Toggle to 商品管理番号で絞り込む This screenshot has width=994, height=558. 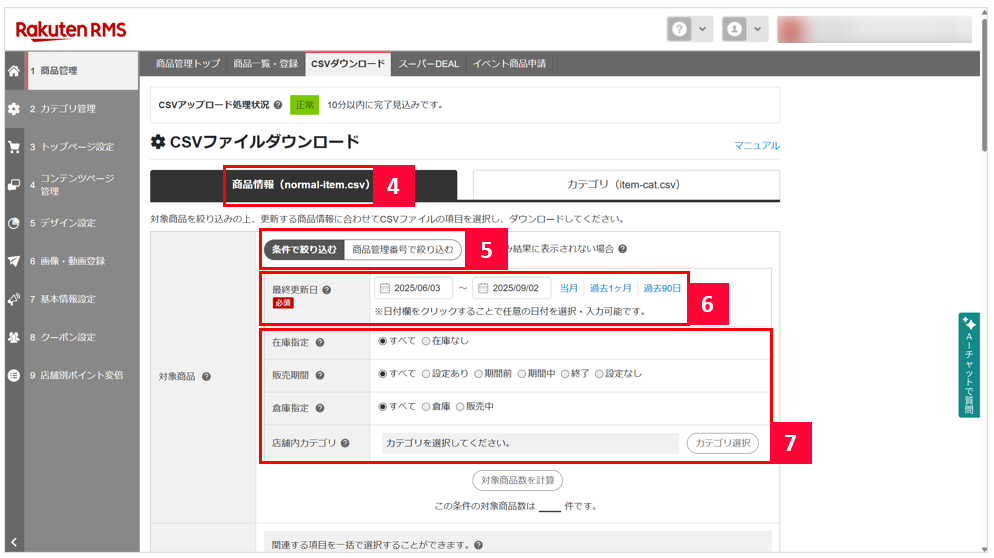point(403,249)
